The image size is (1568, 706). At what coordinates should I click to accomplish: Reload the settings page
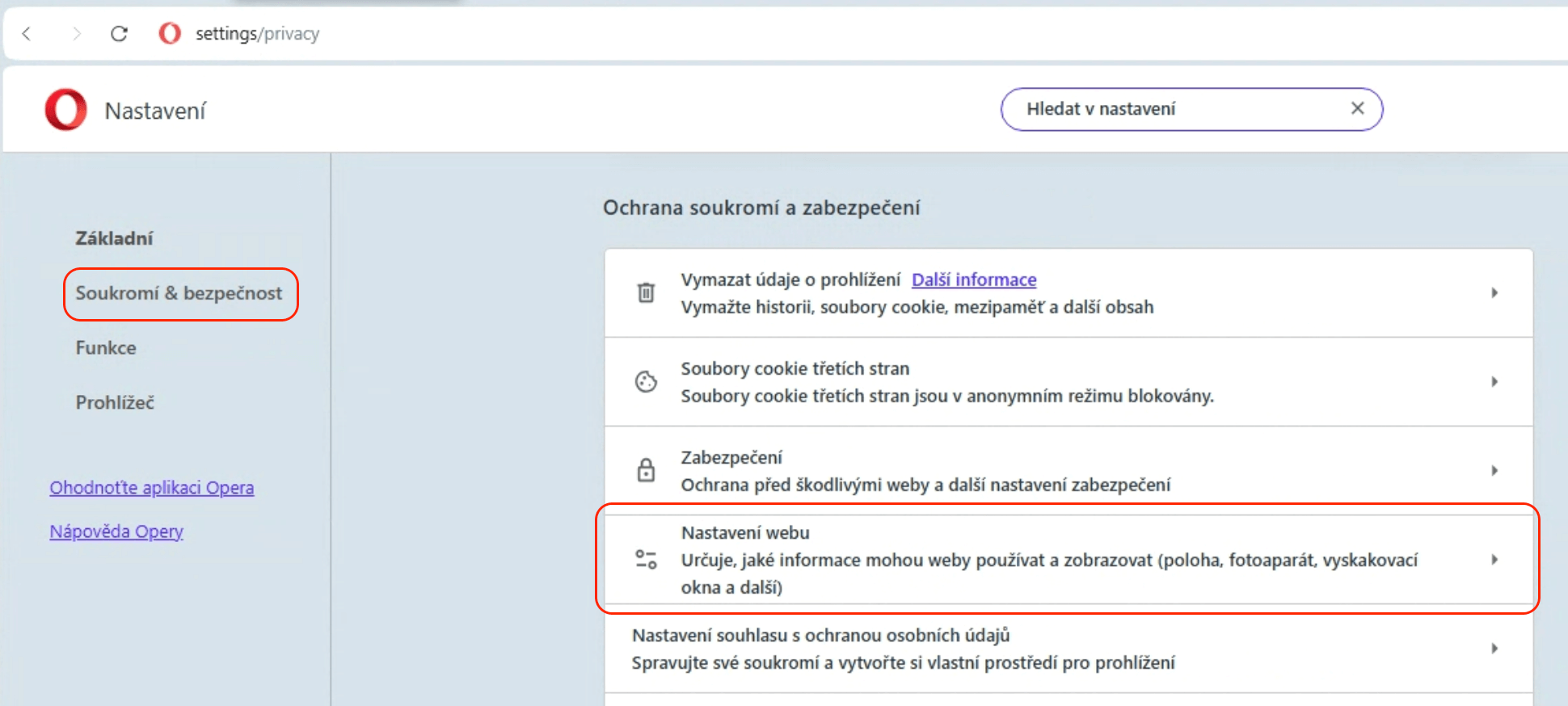coord(120,33)
